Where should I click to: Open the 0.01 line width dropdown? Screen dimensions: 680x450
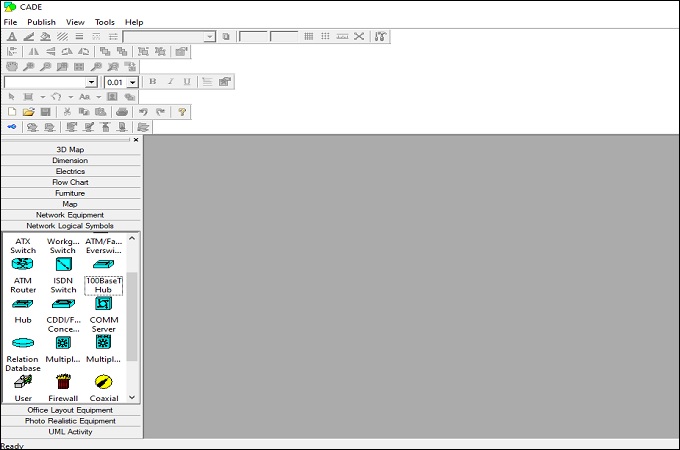[x=132, y=82]
